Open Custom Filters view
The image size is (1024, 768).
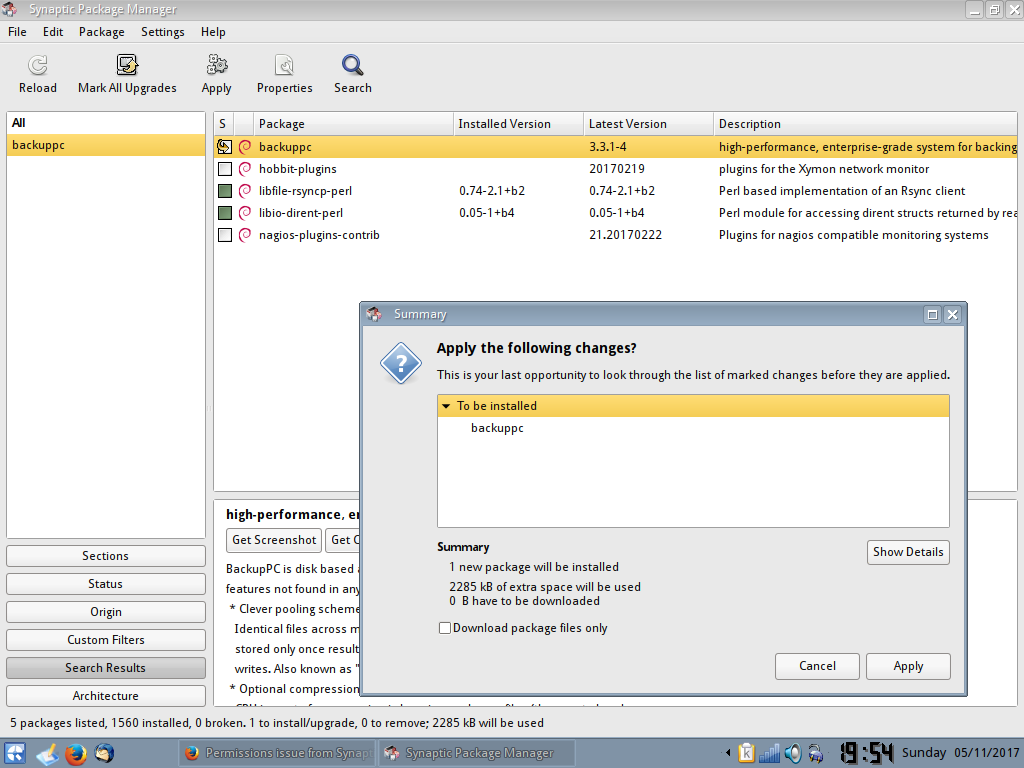(x=106, y=640)
